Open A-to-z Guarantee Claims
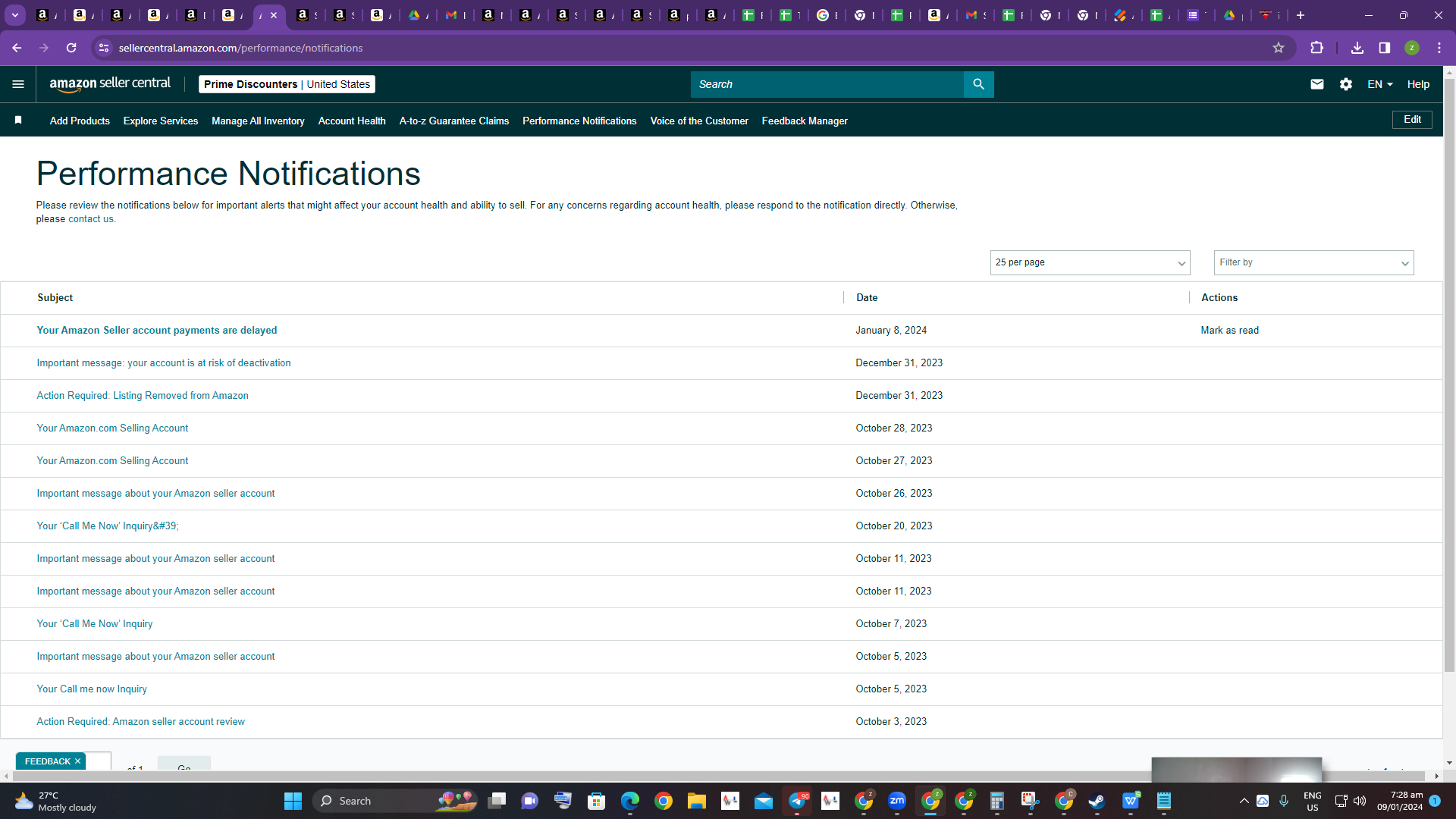Image resolution: width=1456 pixels, height=819 pixels. click(454, 121)
